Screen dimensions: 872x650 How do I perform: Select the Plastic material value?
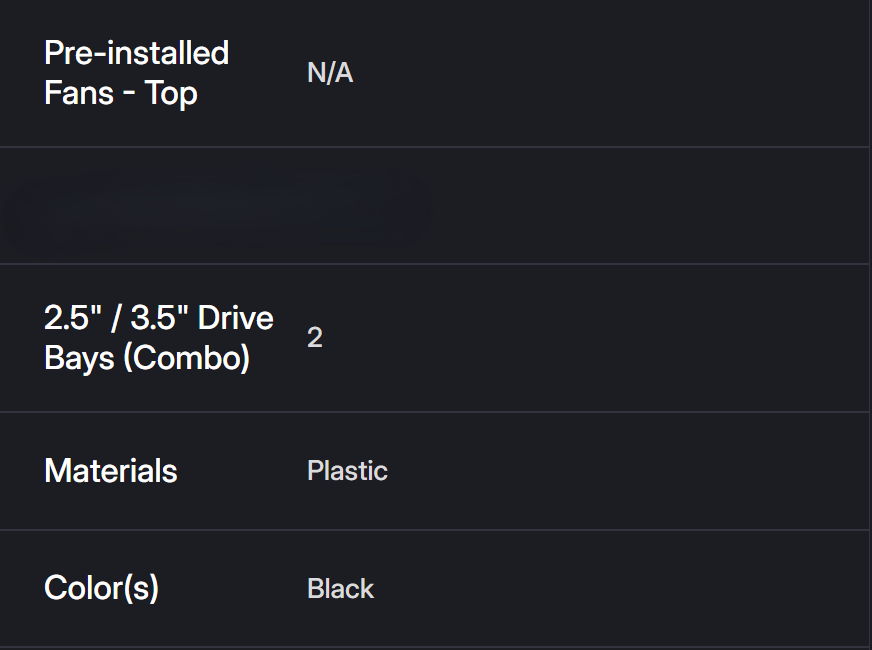[347, 471]
